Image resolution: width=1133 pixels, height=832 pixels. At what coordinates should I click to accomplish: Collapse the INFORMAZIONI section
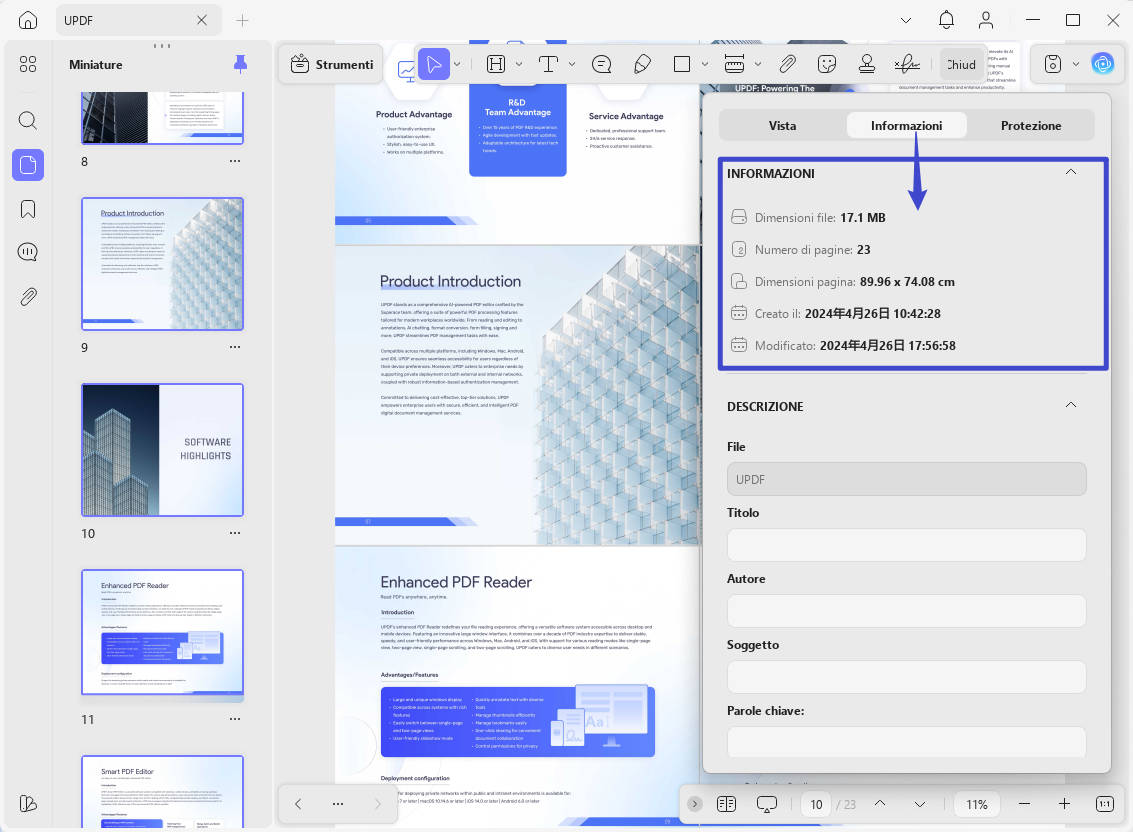(x=1071, y=172)
